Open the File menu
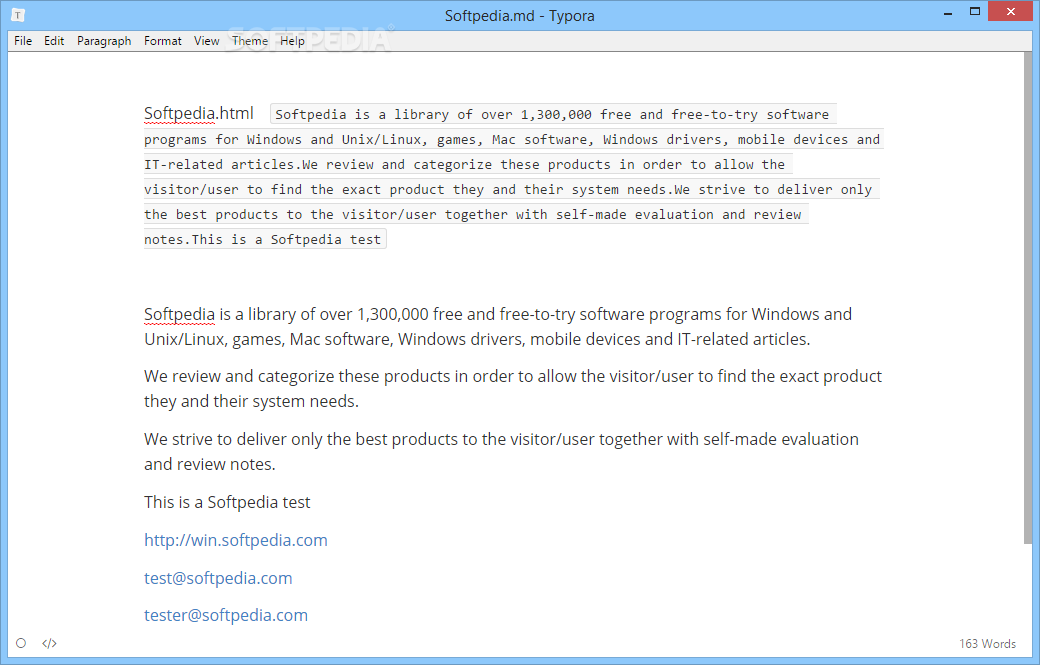 pyautogui.click(x=23, y=41)
